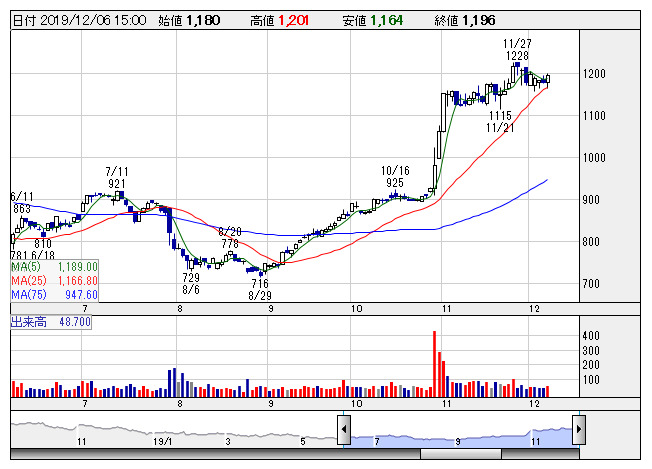
Task: Click the 19/1 area in the navigator overview
Action: 164,439
